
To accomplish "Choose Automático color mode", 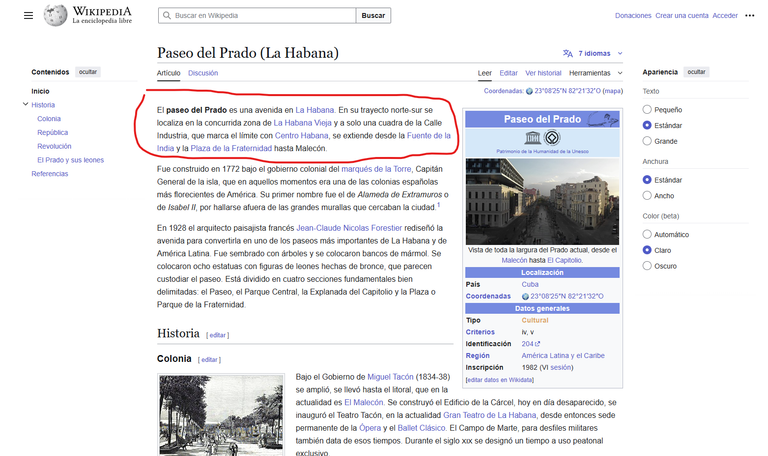I will coord(647,234).
